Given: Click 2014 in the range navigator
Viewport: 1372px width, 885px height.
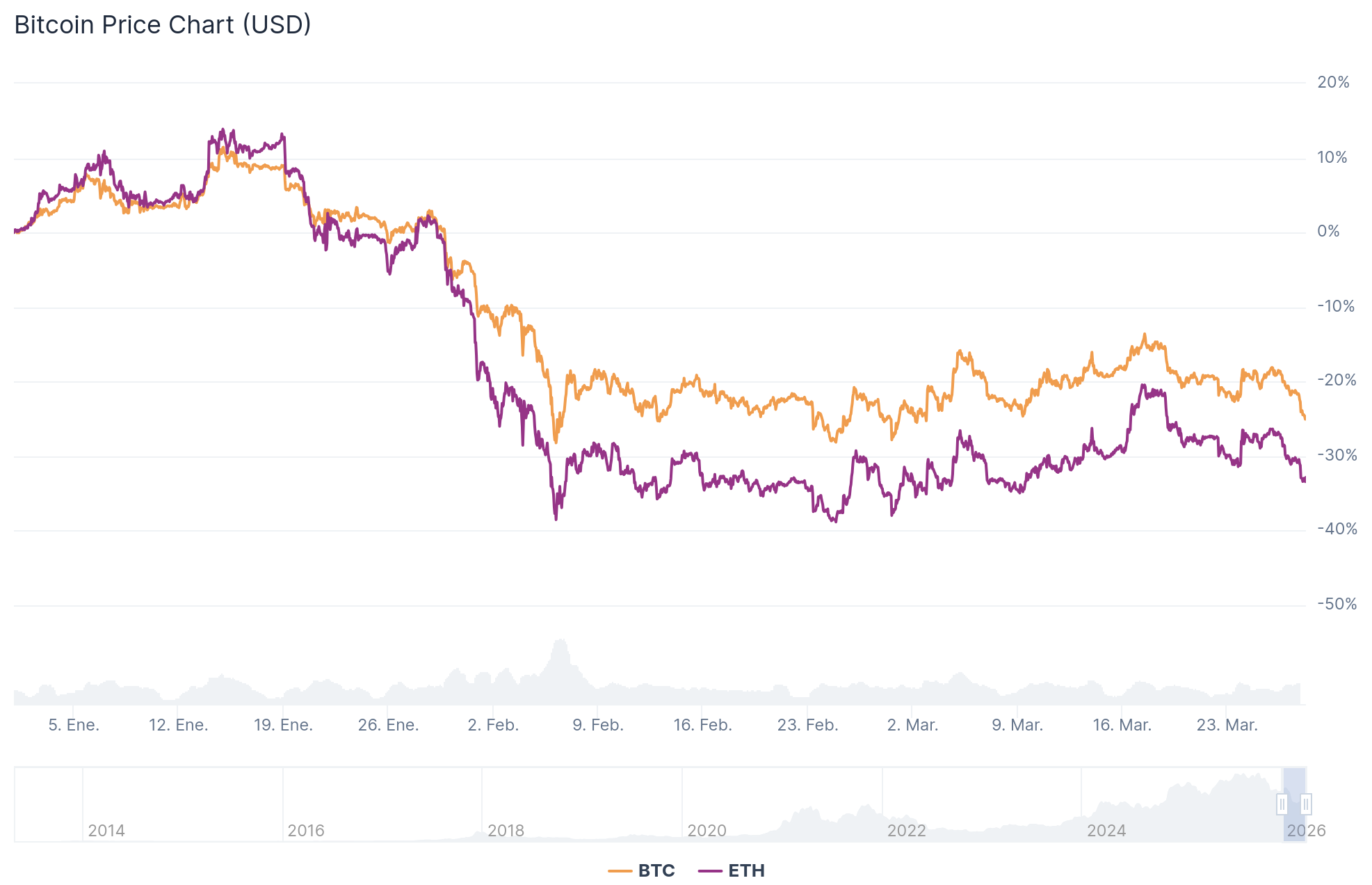Looking at the screenshot, I should tap(106, 831).
